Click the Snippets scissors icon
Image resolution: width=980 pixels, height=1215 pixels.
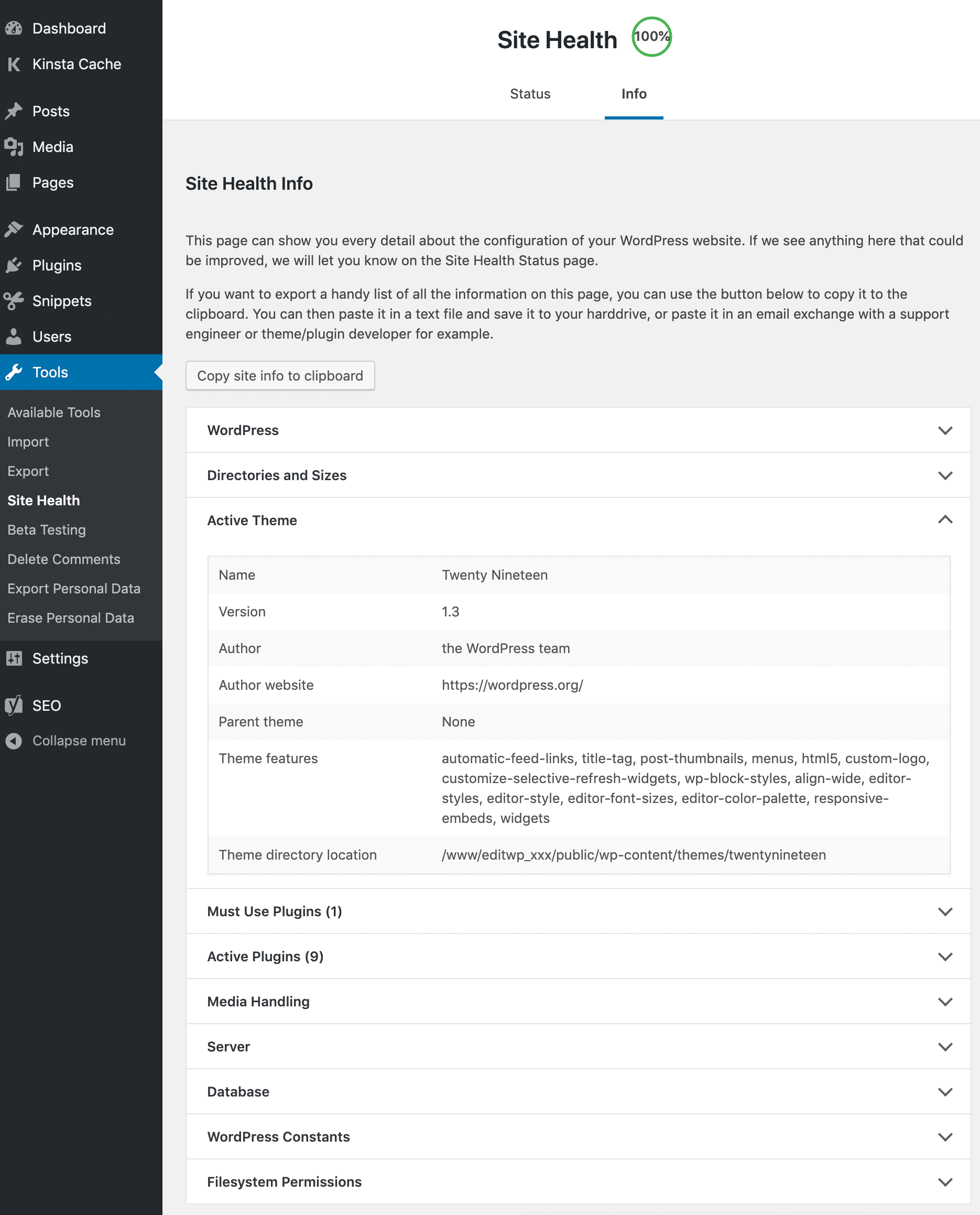(14, 301)
